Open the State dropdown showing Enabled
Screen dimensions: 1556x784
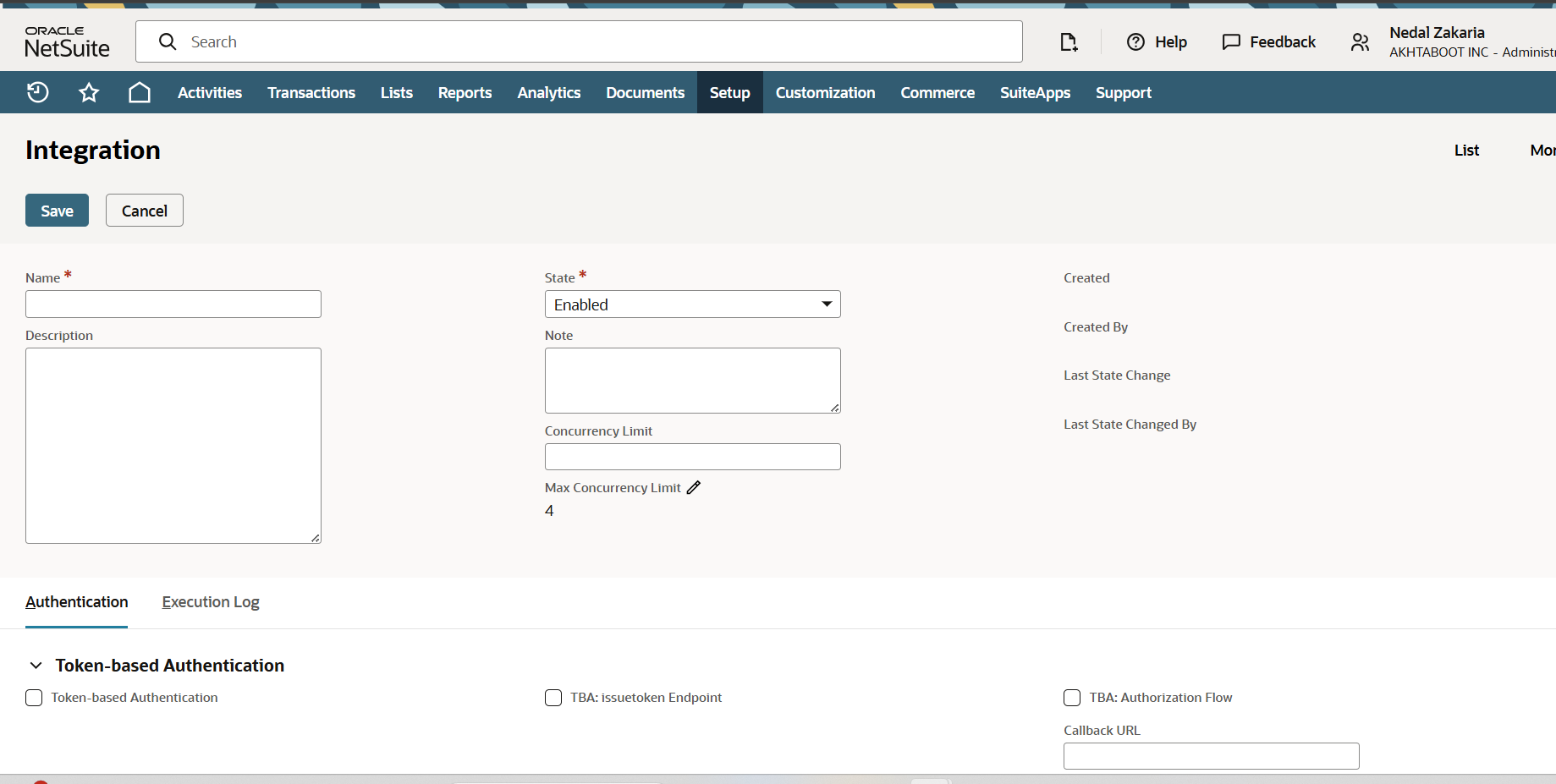tap(693, 304)
